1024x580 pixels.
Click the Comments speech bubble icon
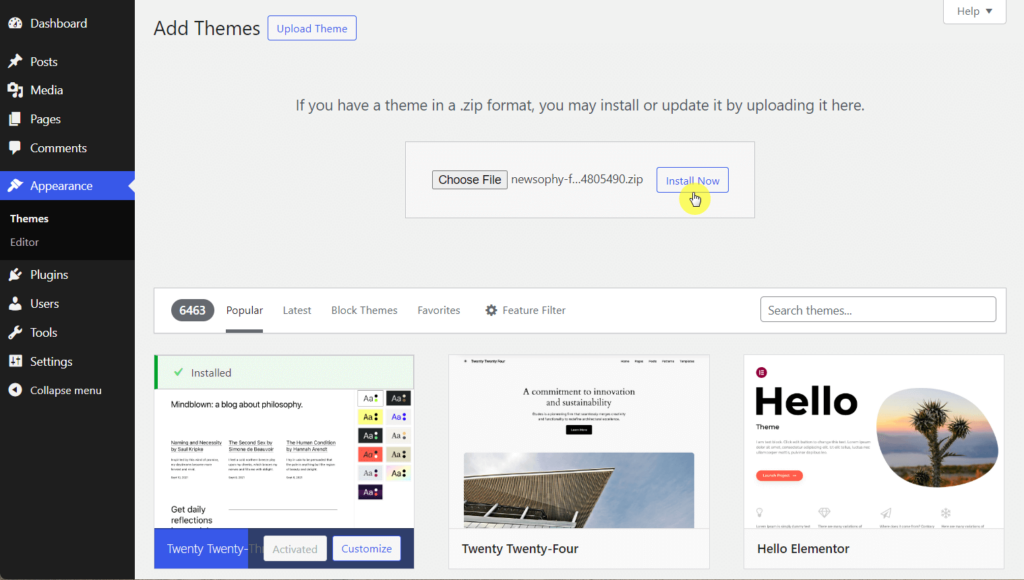(x=15, y=148)
